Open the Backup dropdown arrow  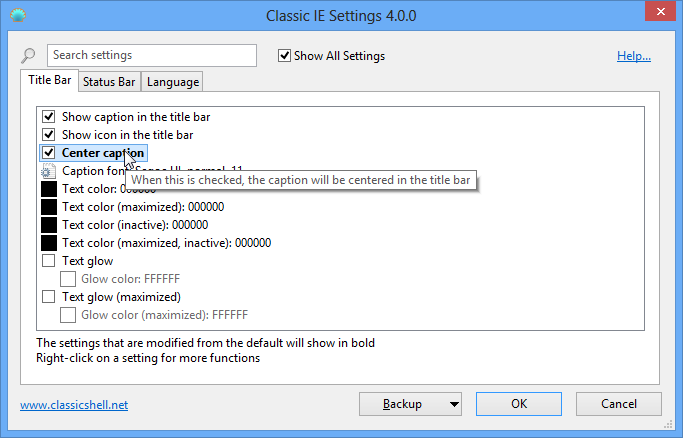pyautogui.click(x=454, y=405)
